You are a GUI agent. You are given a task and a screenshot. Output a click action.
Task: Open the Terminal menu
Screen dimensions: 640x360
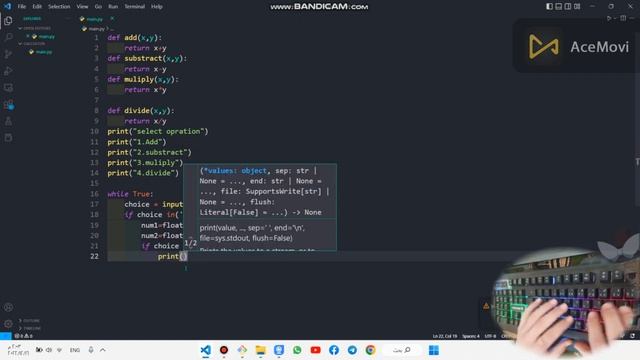[134, 7]
